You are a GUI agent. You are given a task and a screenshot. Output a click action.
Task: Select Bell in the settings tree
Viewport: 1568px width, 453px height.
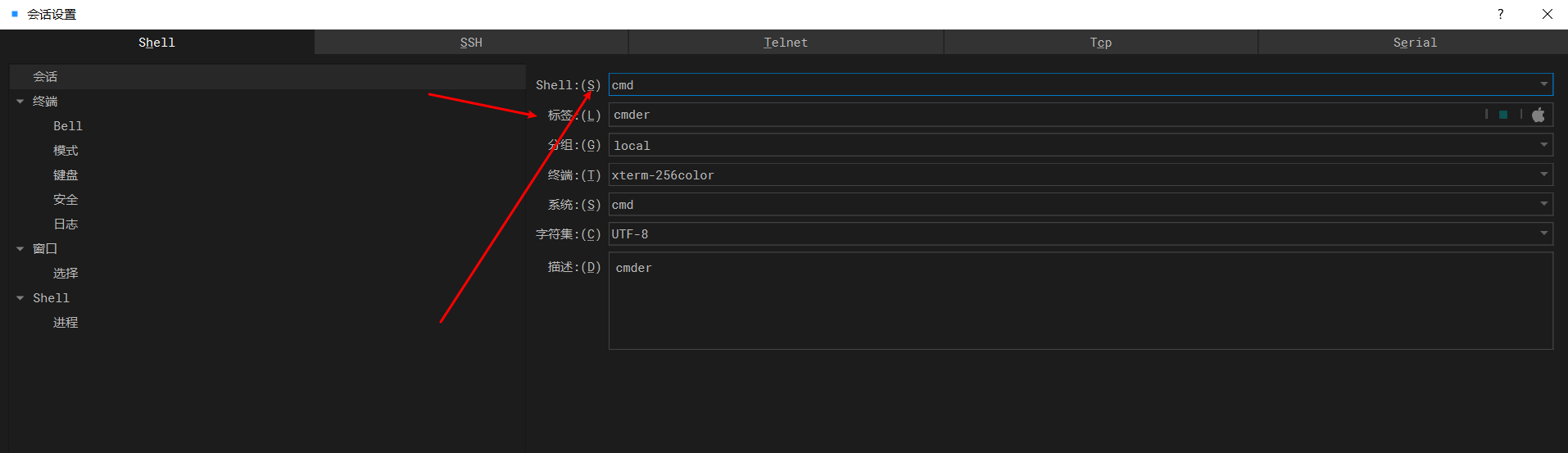point(68,126)
